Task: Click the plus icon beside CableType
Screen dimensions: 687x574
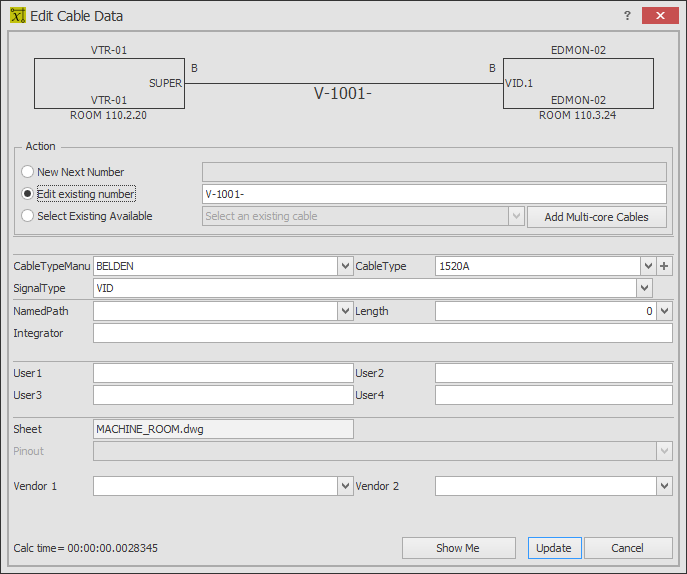Action: [664, 266]
